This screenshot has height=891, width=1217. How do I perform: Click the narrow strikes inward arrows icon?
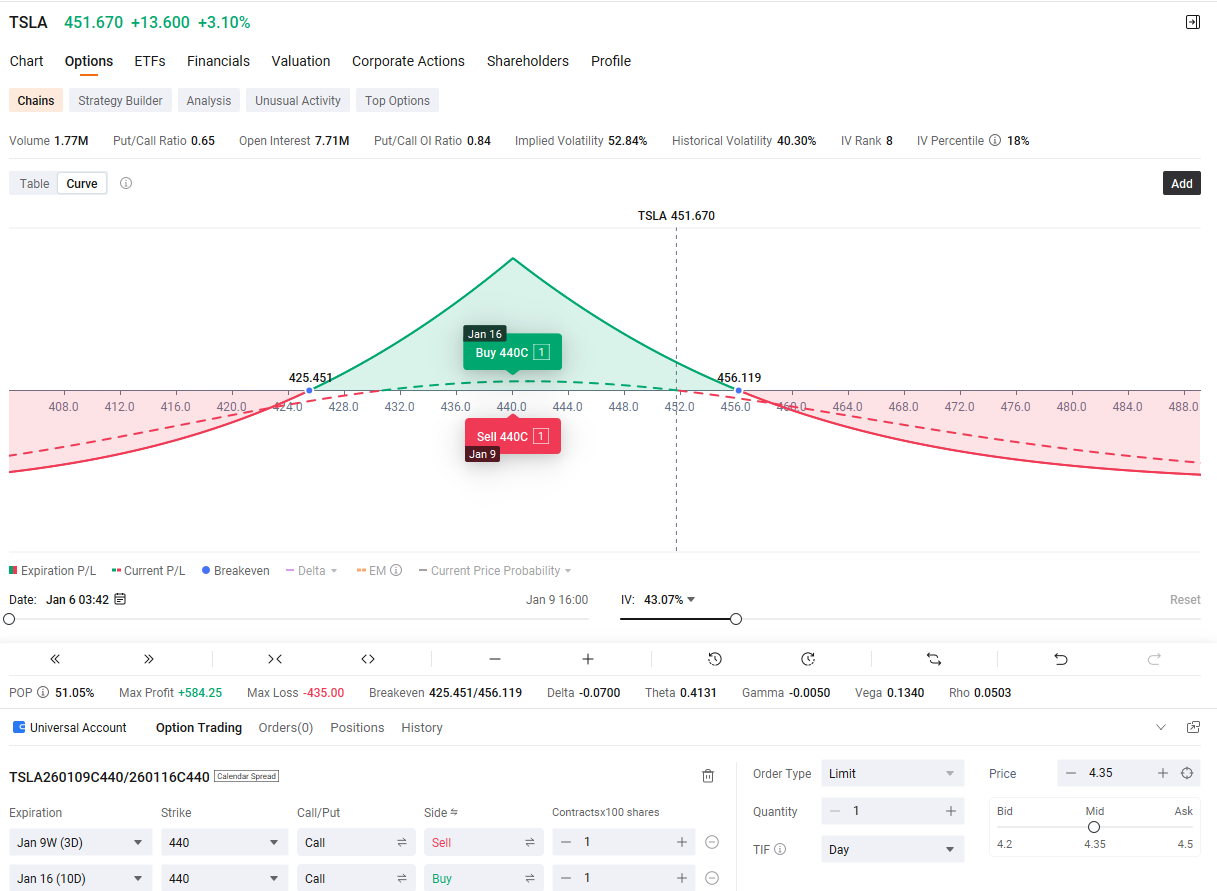tap(275, 659)
